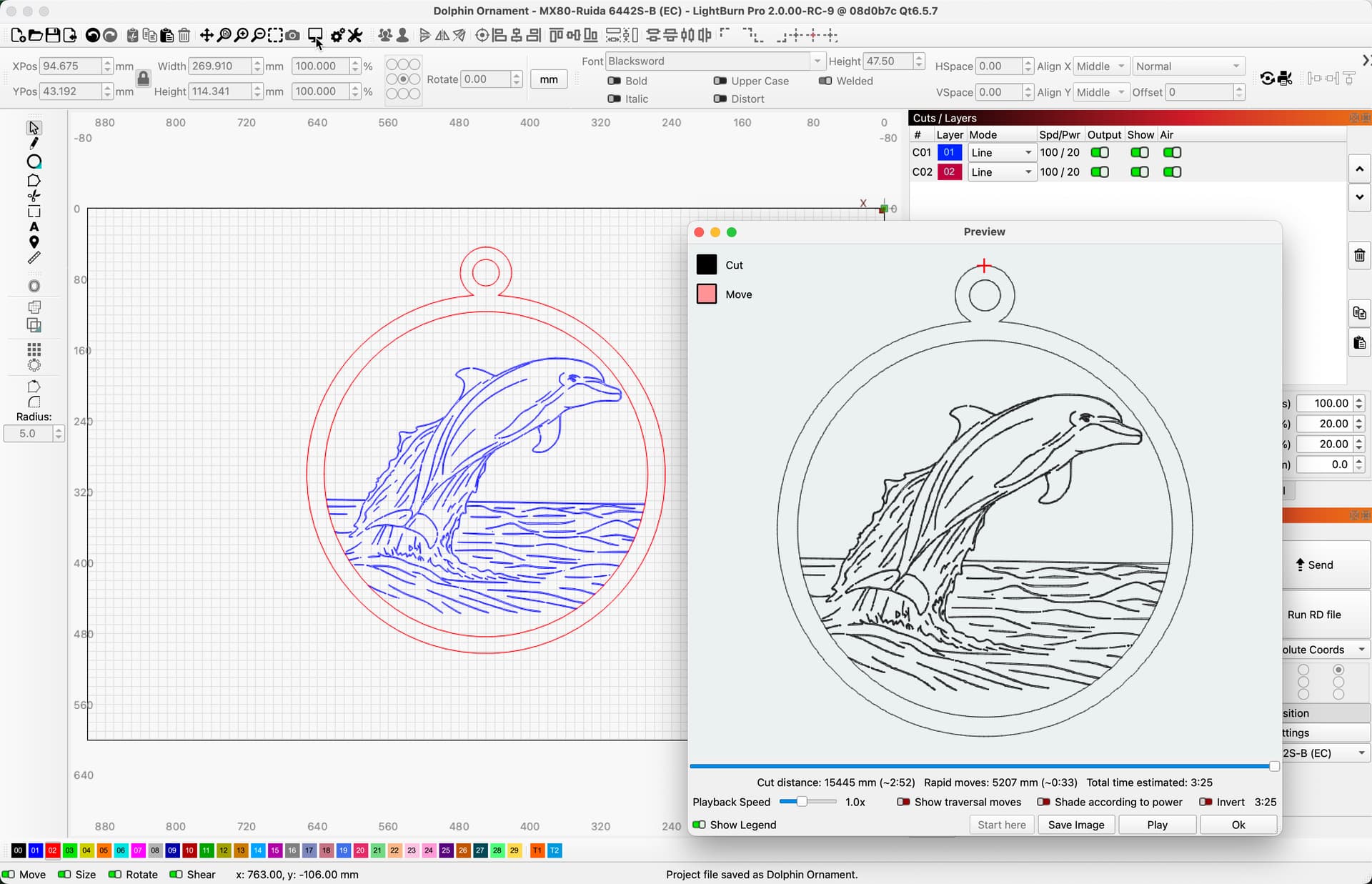Click the Flip Horizontal mirror icon
Screen dimensions: 1372x884
442,35
